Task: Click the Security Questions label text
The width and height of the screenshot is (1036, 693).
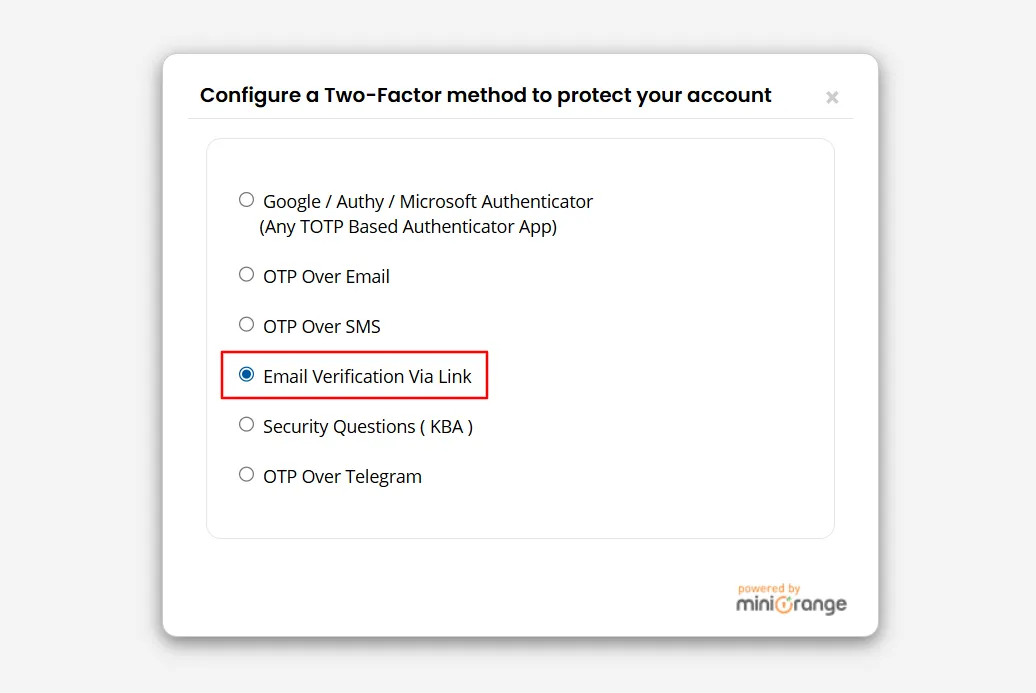Action: pos(367,426)
